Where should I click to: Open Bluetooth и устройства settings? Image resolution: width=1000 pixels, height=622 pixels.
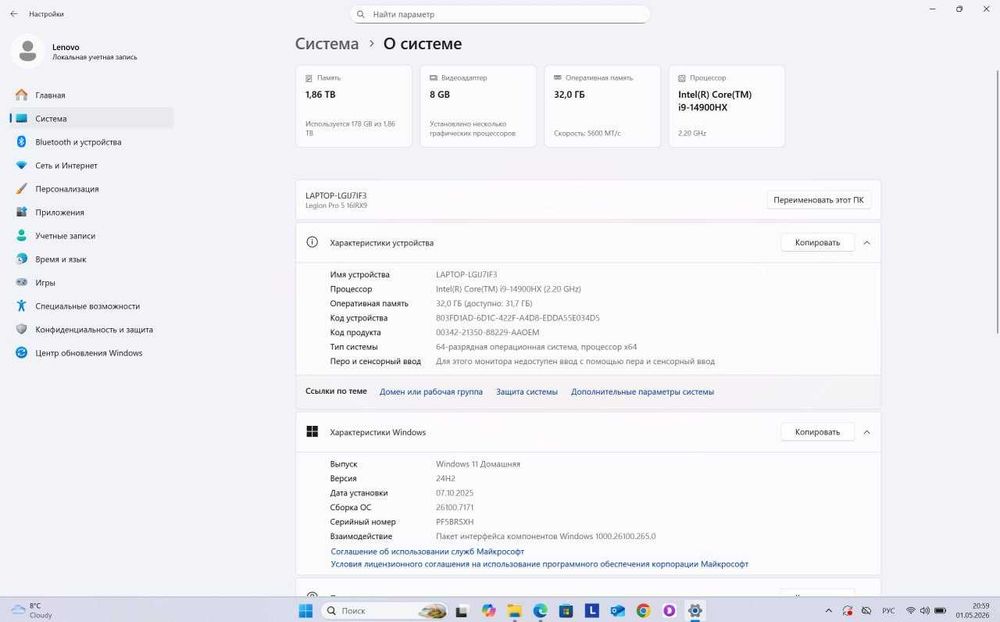(x=91, y=142)
